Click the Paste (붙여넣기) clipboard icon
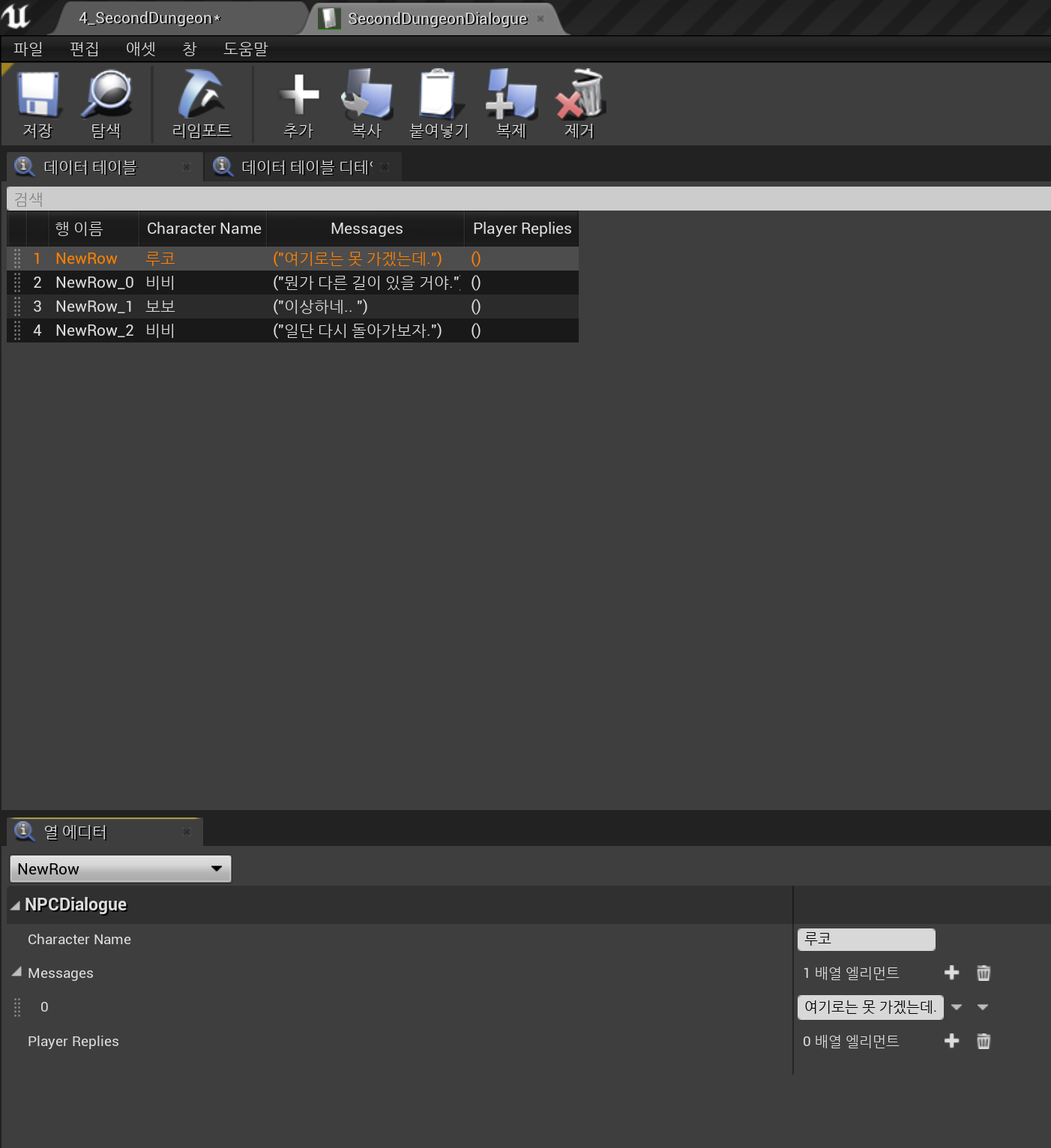1051x1148 pixels. coord(439,97)
